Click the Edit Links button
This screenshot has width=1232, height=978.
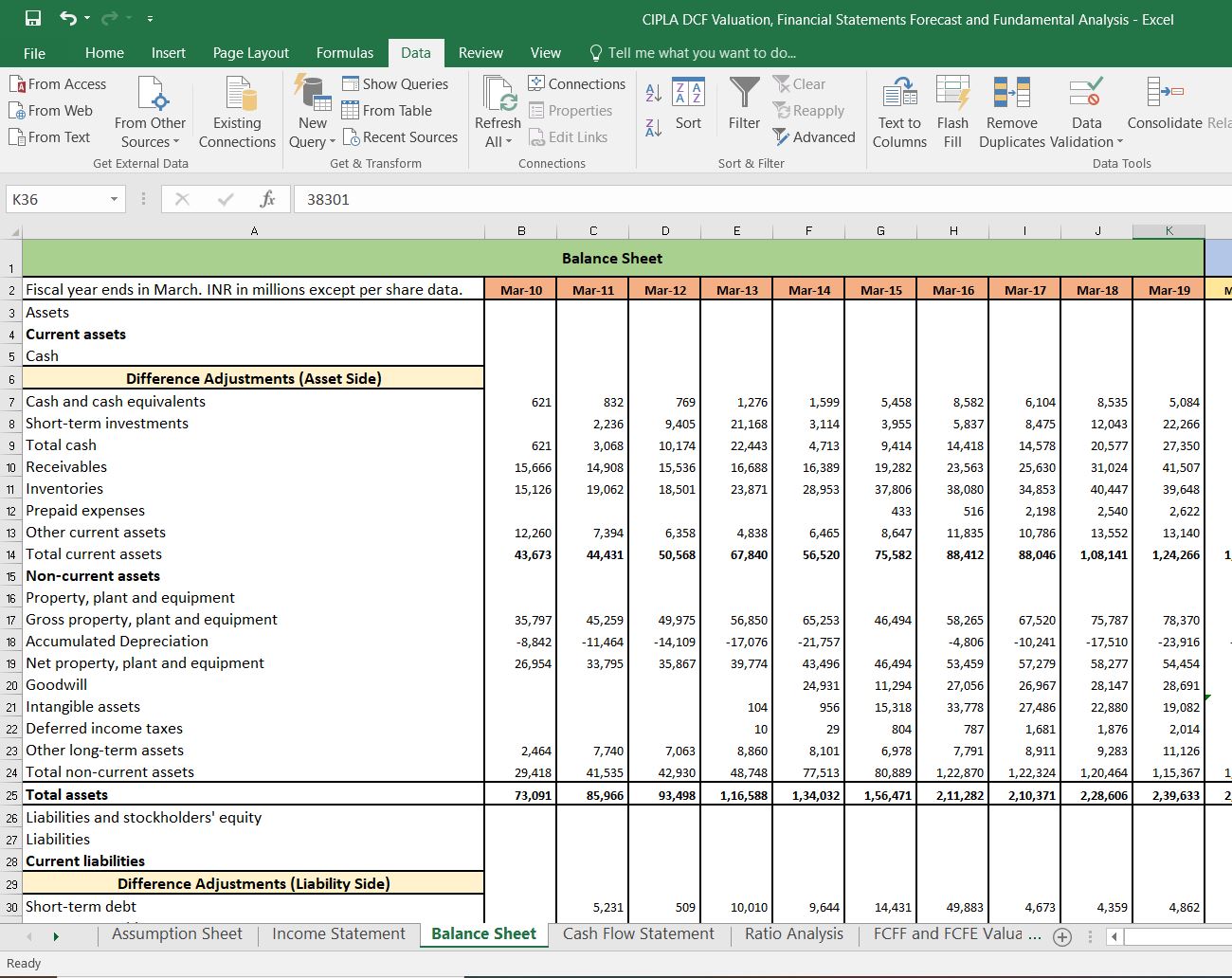tap(568, 137)
